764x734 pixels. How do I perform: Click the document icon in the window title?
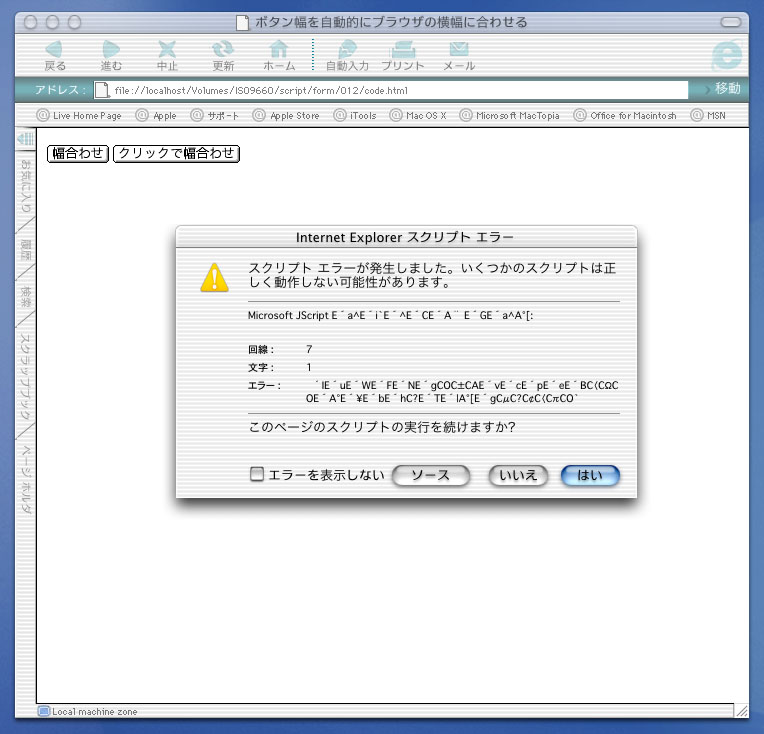[242, 22]
